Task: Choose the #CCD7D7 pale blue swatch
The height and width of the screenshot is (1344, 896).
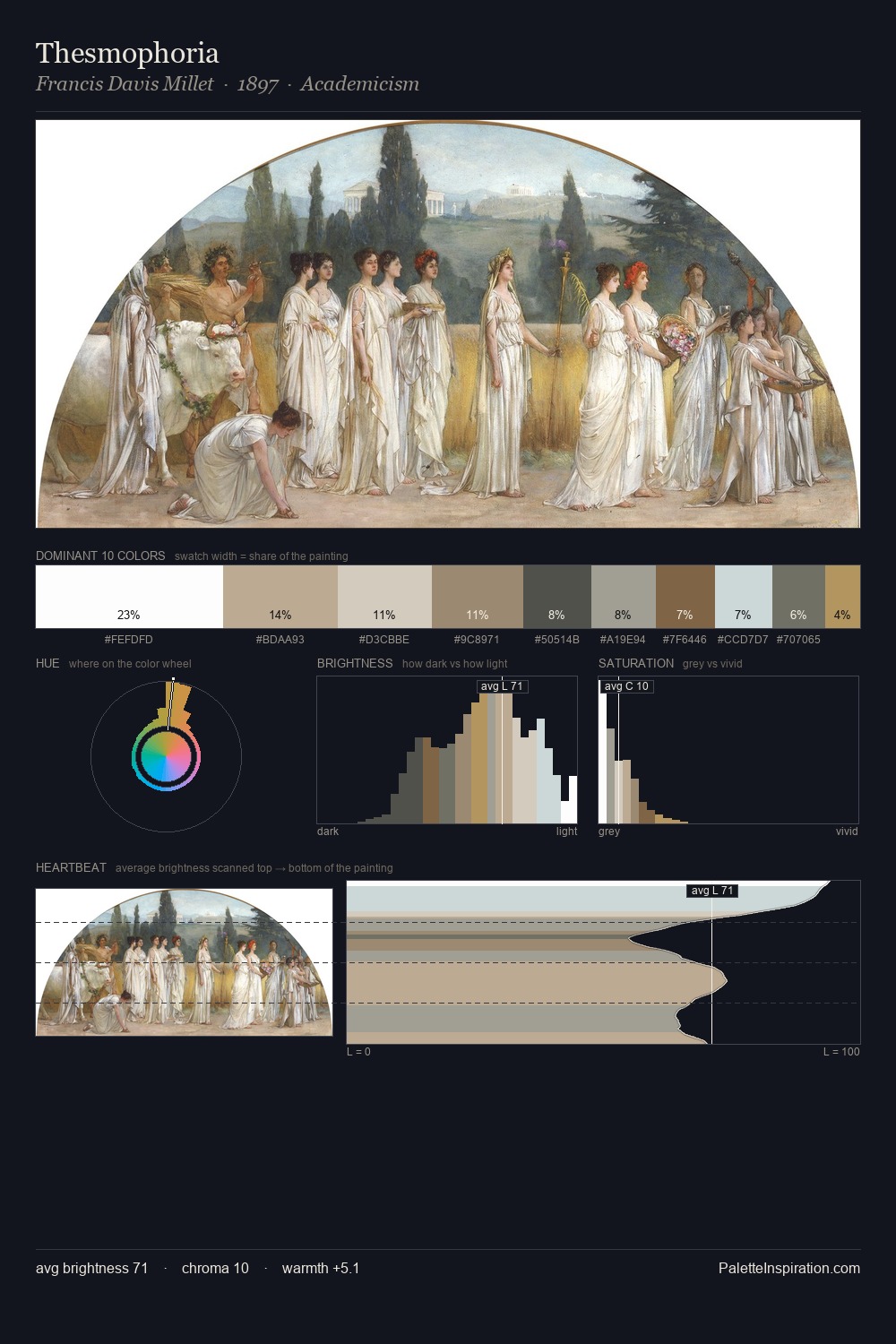Action: (744, 597)
